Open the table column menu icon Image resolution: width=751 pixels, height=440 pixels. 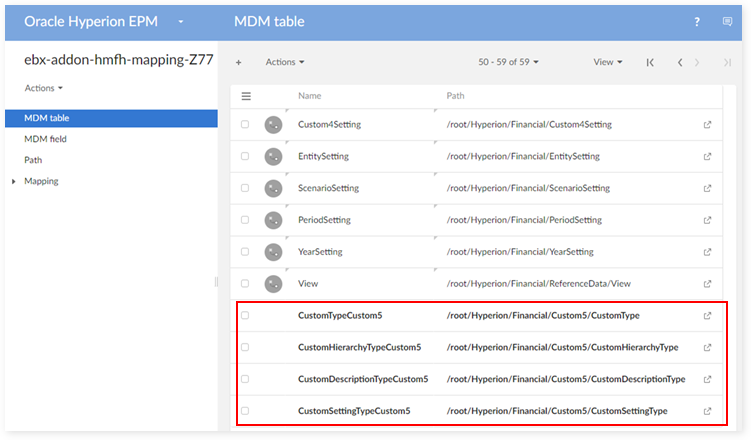pyautogui.click(x=246, y=96)
